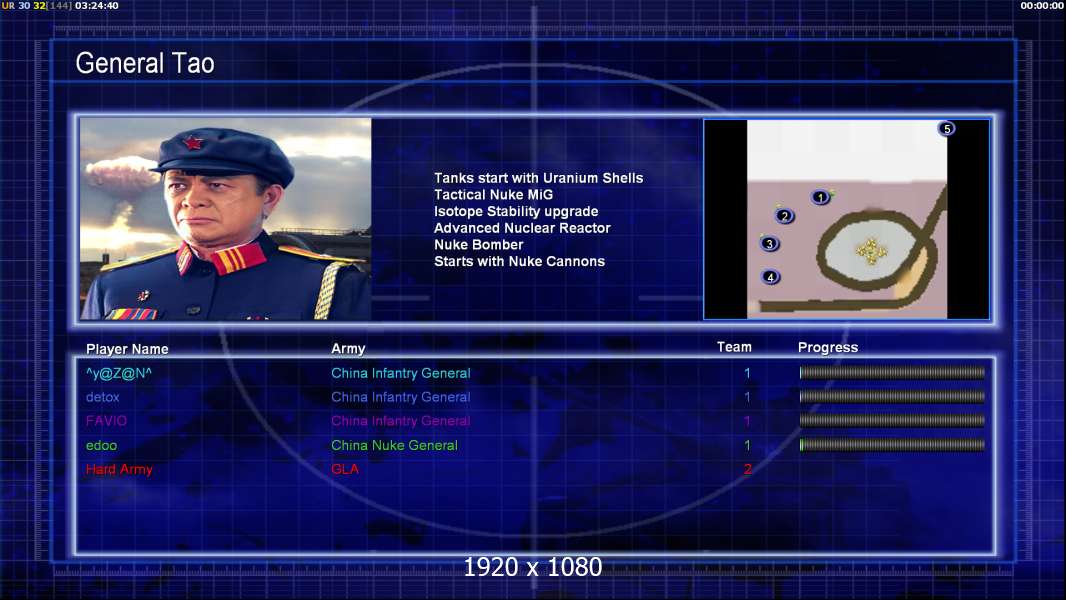
Task: Click the General Tao title text
Action: click(x=145, y=63)
